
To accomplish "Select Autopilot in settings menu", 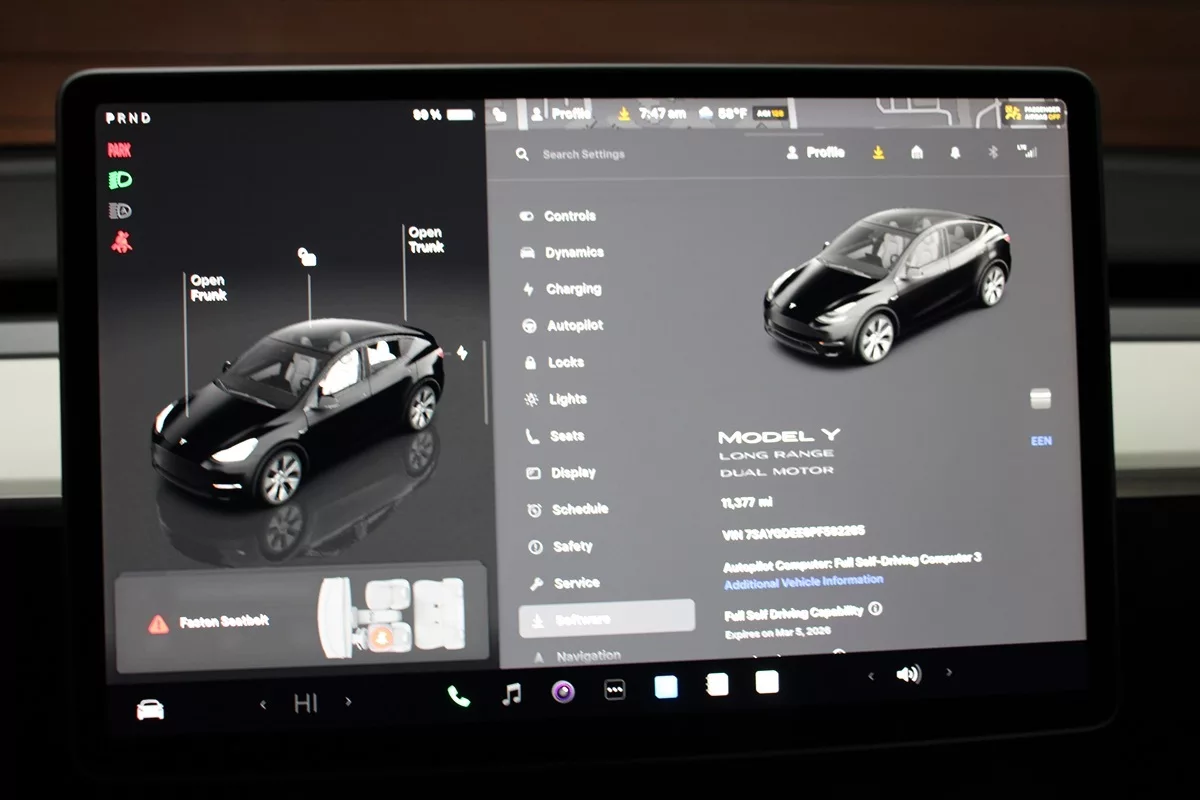I will click(x=574, y=326).
